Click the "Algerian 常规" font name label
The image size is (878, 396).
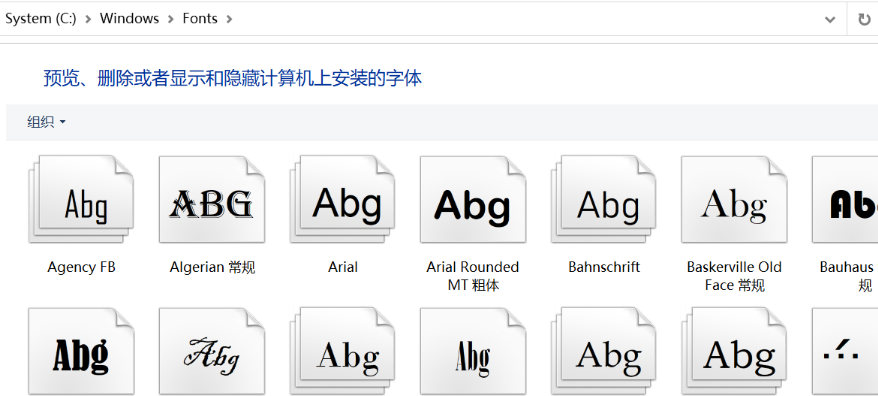[x=212, y=267]
